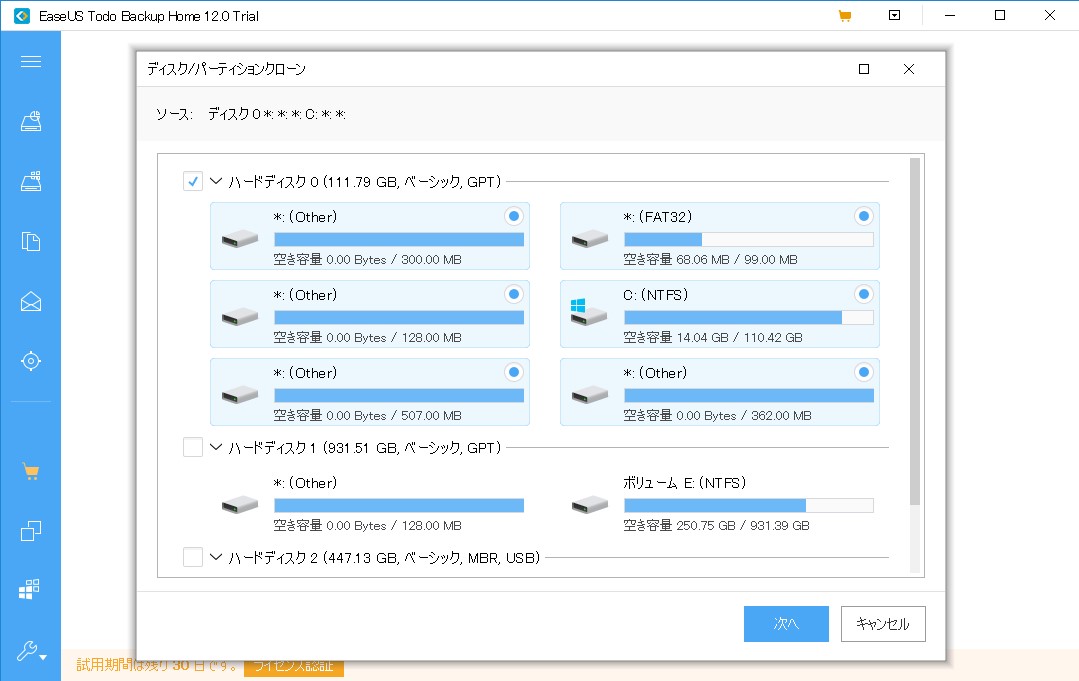This screenshot has height=681, width=1079.
Task: Click the text 空き容量 14.04 GB / 110.42 GB
Action: [x=713, y=337]
